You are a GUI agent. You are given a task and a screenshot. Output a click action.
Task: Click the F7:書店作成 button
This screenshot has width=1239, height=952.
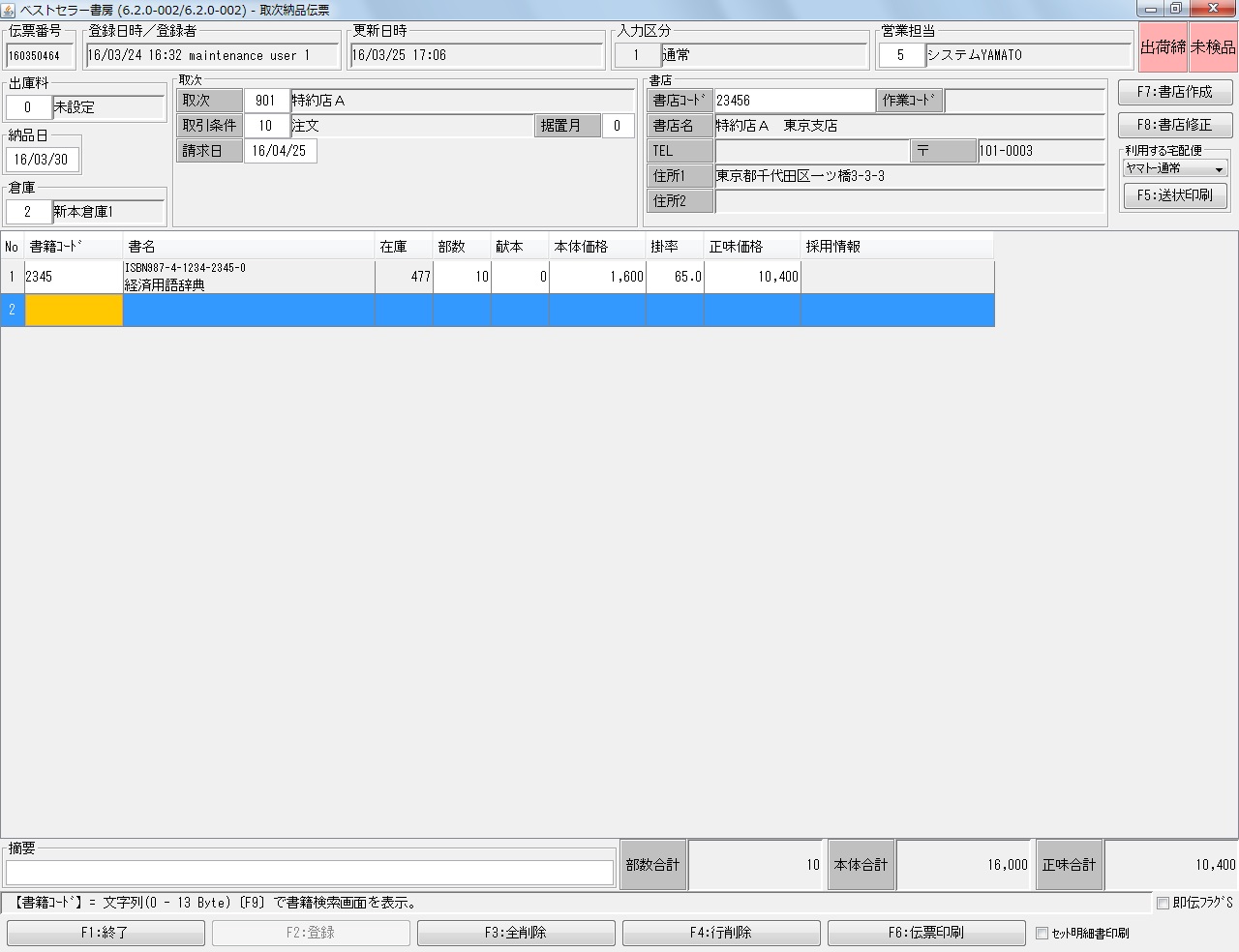tap(1174, 92)
